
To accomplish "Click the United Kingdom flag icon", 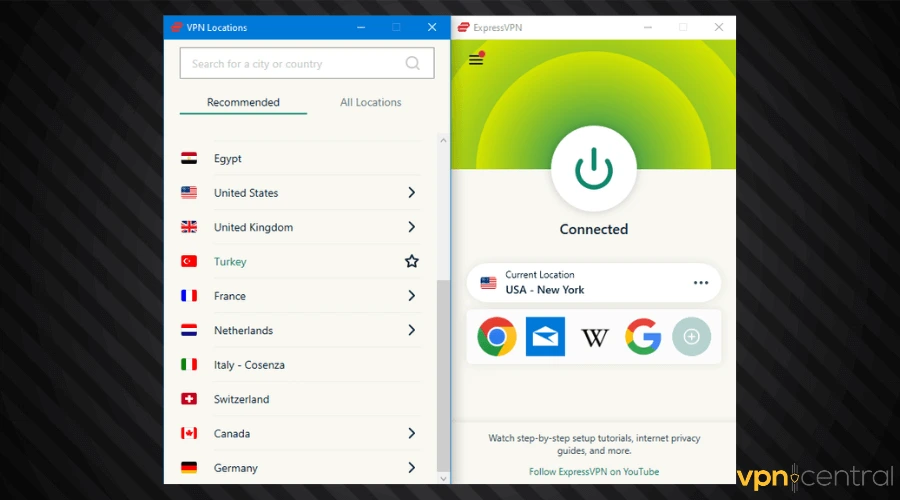I will [189, 227].
